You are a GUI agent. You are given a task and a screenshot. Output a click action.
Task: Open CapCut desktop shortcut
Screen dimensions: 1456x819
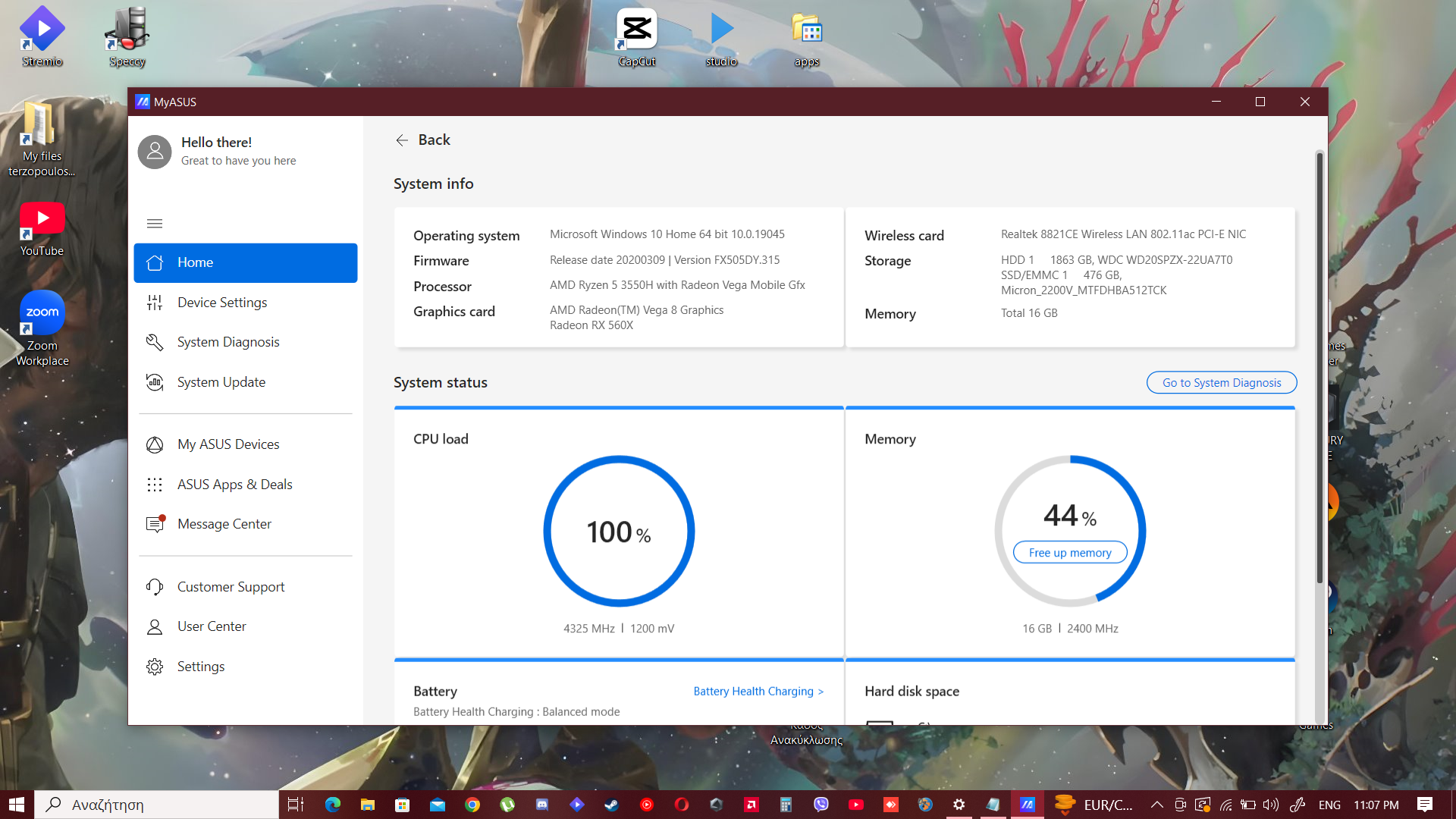(x=636, y=36)
